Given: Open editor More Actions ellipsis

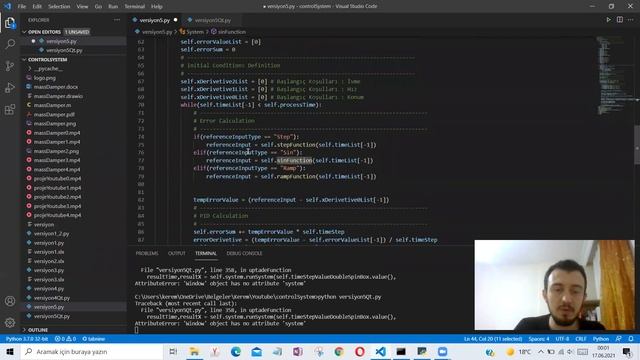Looking at the screenshot, I should 631,20.
